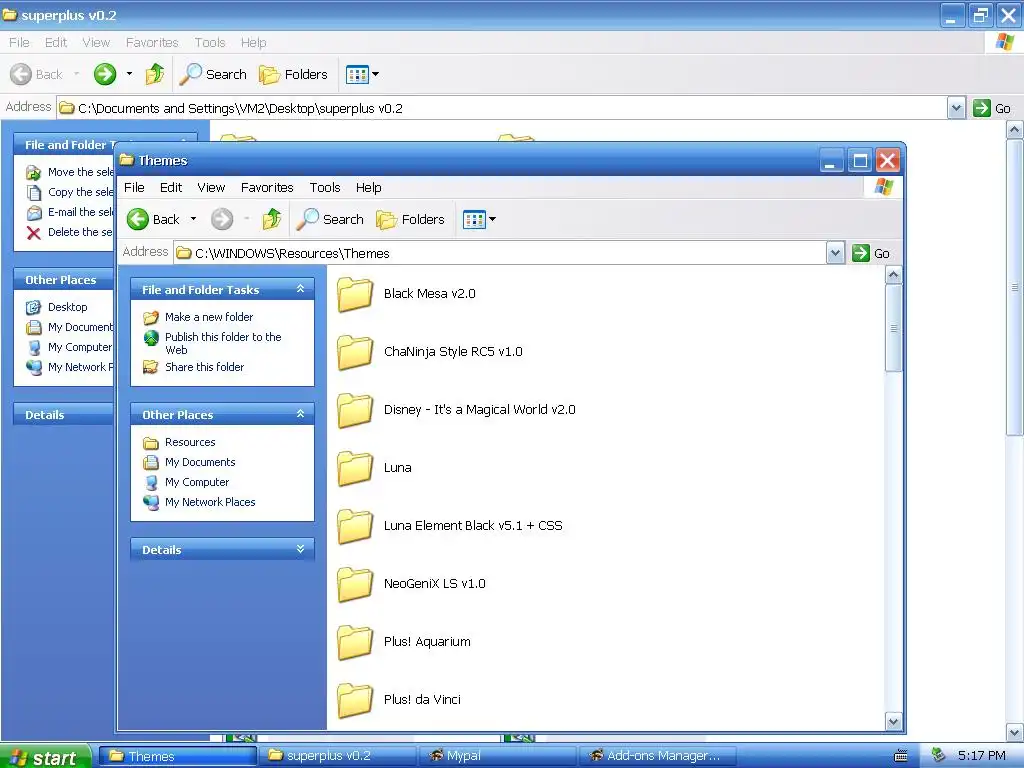1024x768 pixels.
Task: Open Edit menu in Themes window
Action: pos(171,188)
